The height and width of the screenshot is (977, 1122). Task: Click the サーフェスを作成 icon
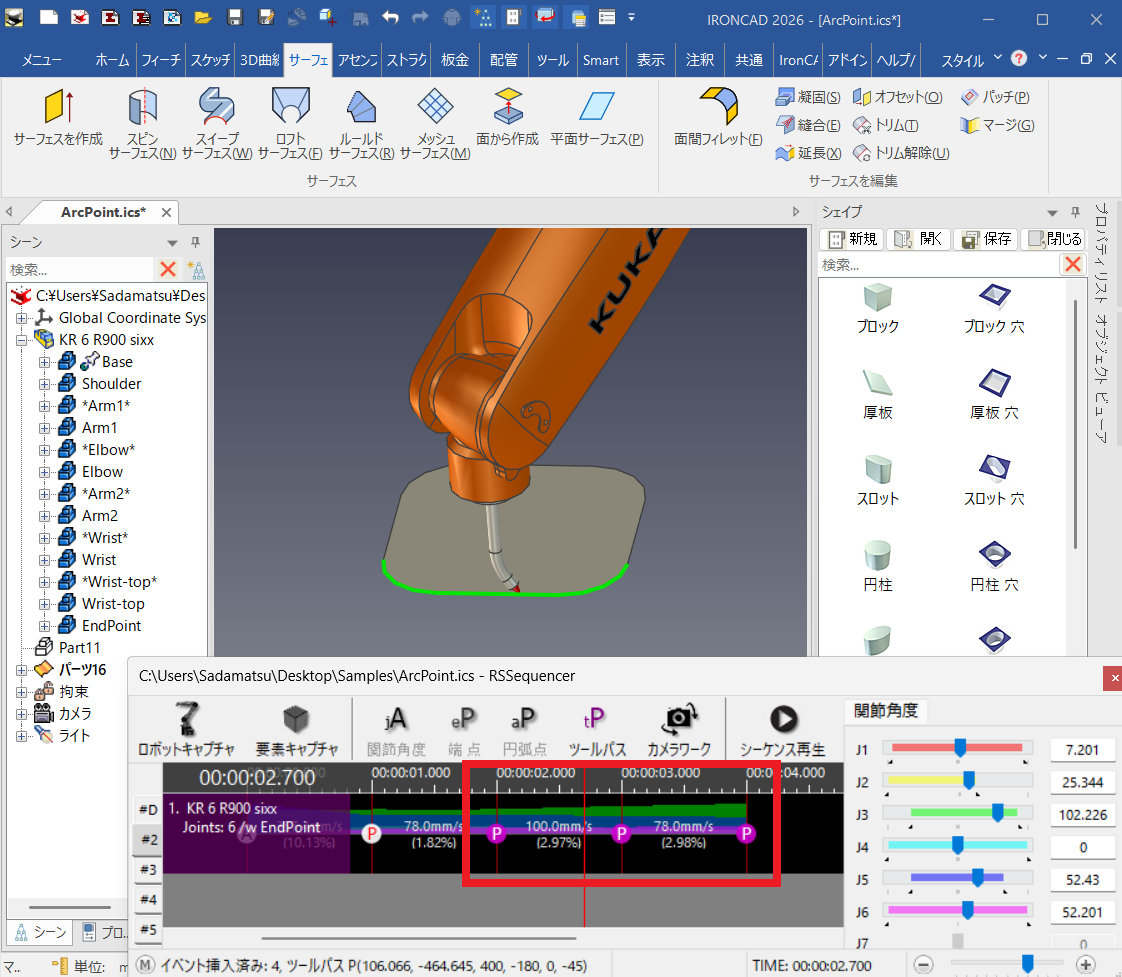[58, 117]
